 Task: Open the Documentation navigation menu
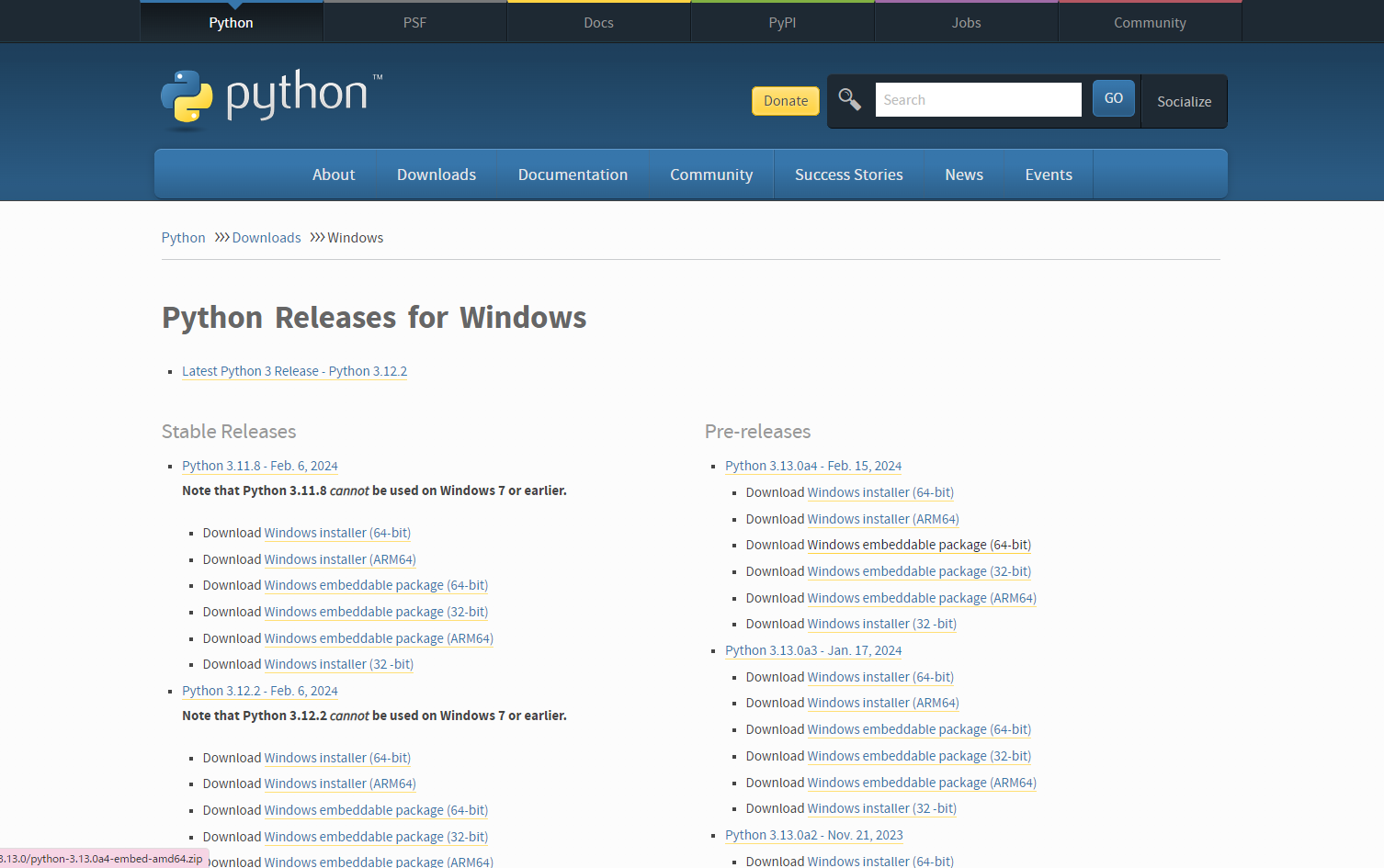click(x=573, y=175)
